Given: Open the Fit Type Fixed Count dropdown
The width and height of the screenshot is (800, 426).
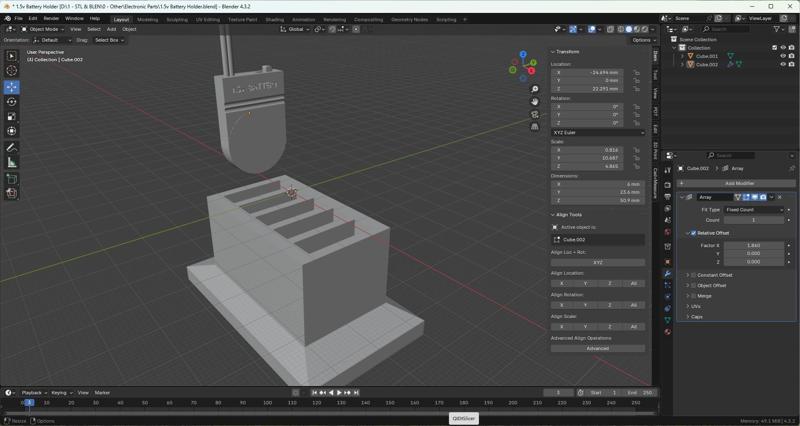Looking at the screenshot, I should coord(753,210).
